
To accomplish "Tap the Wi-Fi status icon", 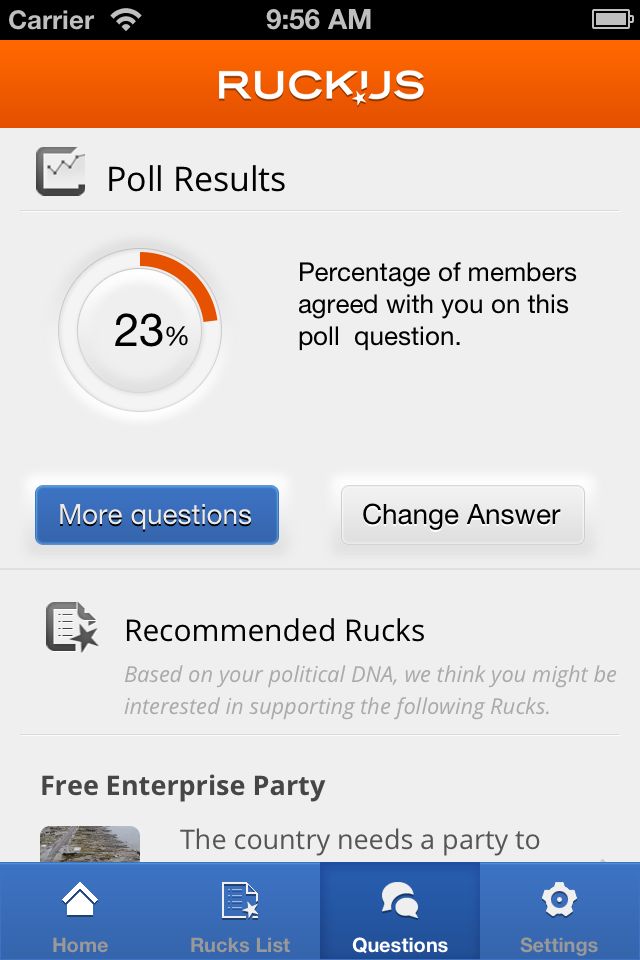I will tap(126, 19).
